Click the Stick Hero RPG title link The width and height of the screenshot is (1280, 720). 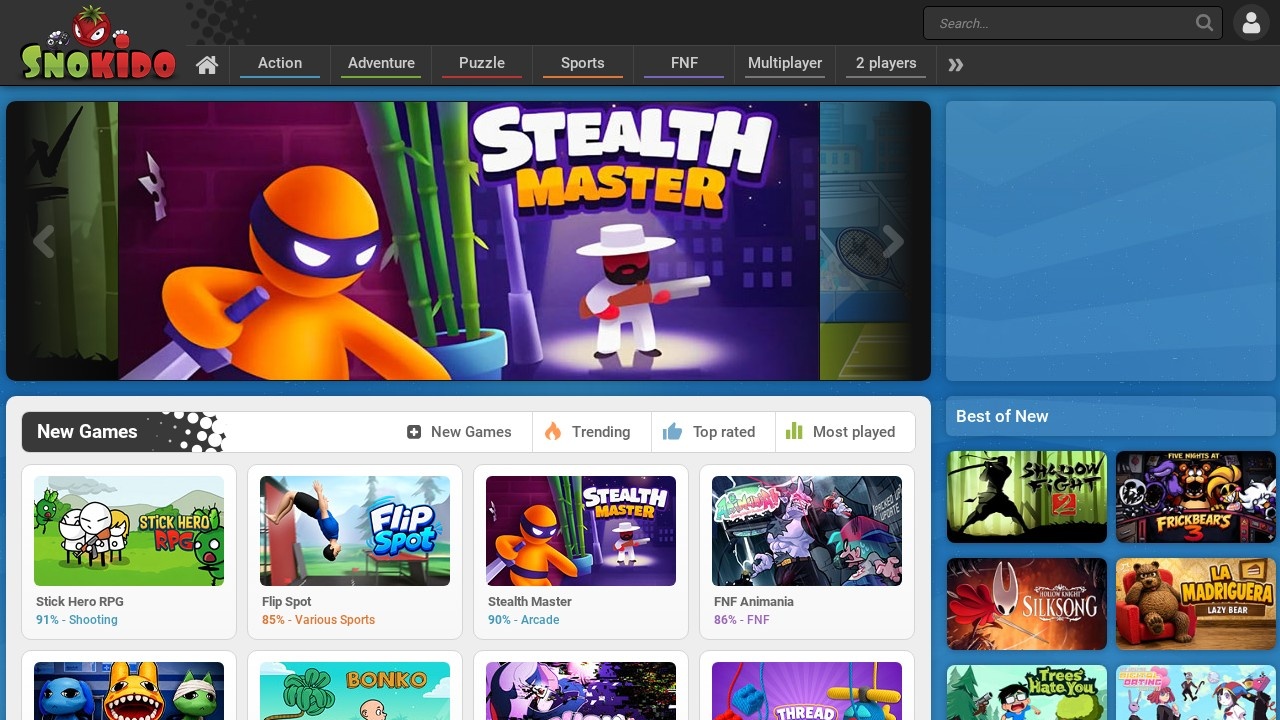point(80,602)
